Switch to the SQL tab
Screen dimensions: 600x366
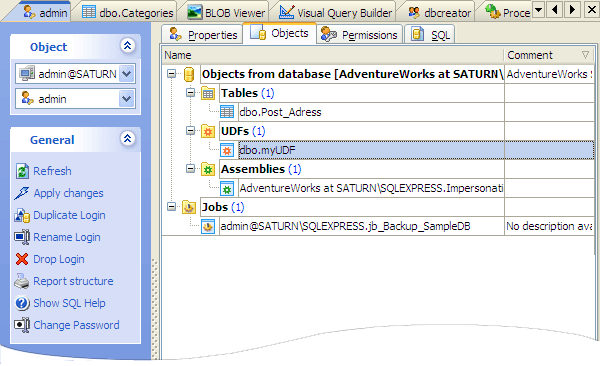[430, 34]
